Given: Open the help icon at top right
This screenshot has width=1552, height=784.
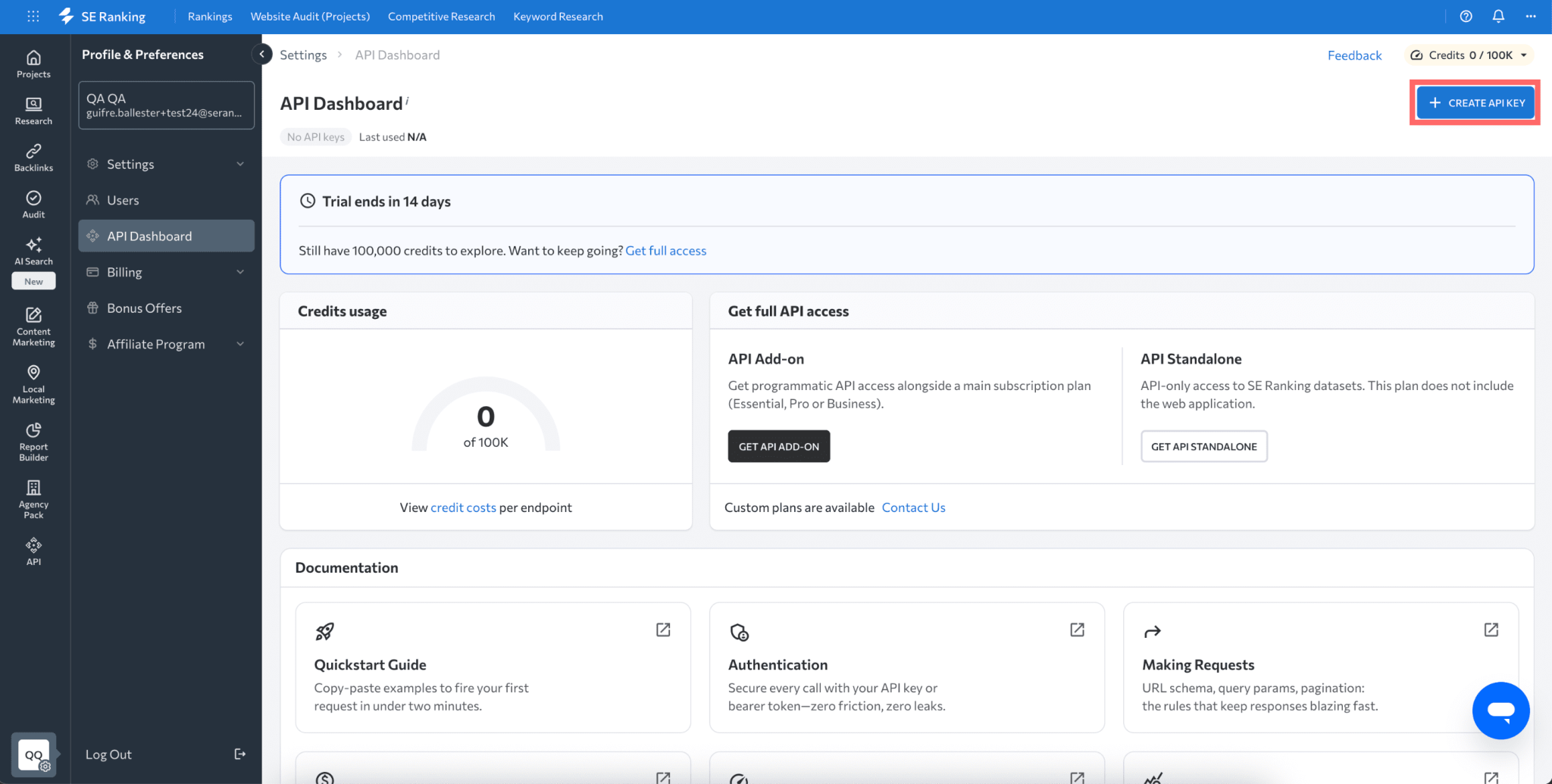Looking at the screenshot, I should (1466, 16).
